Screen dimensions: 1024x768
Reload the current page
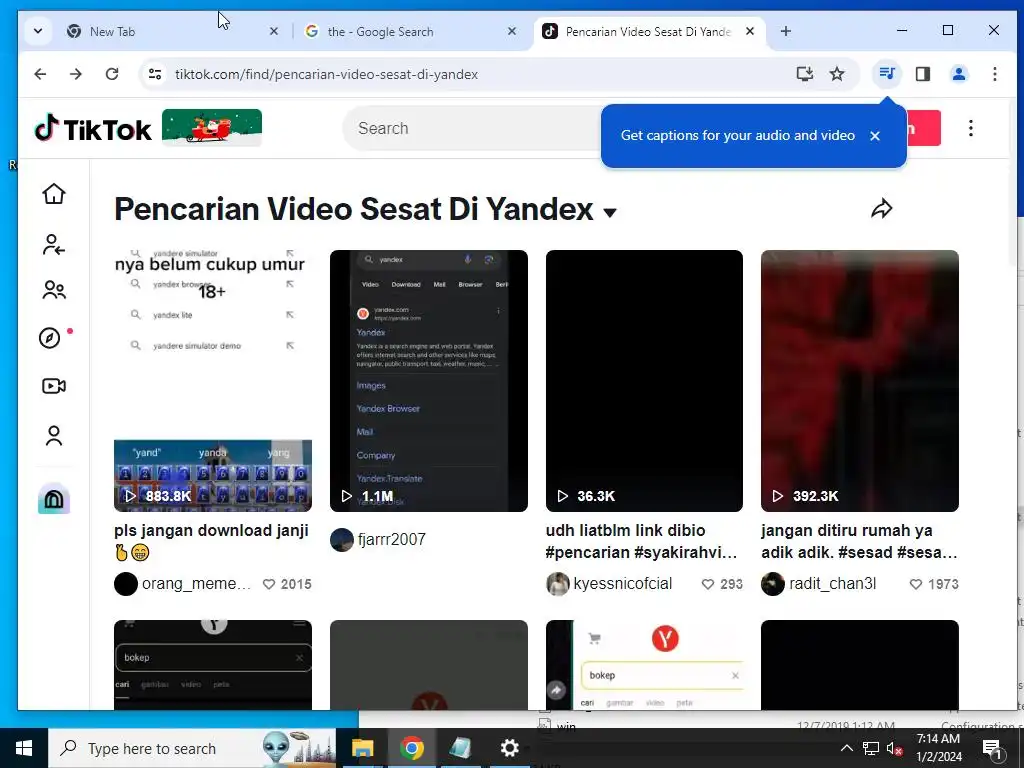[112, 74]
